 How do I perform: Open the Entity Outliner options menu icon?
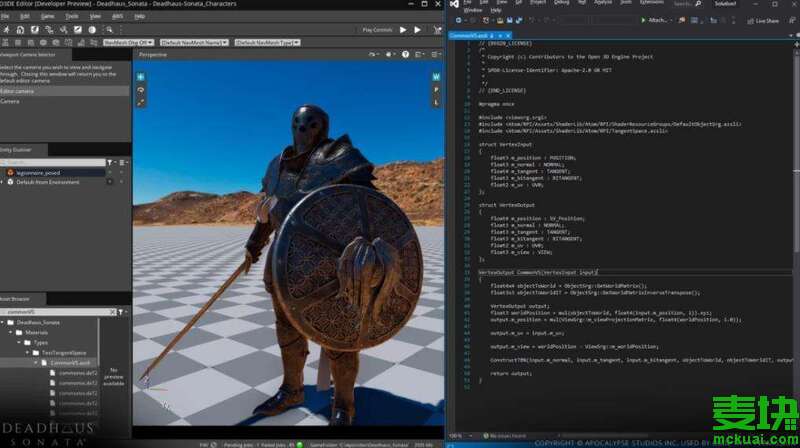[122, 163]
